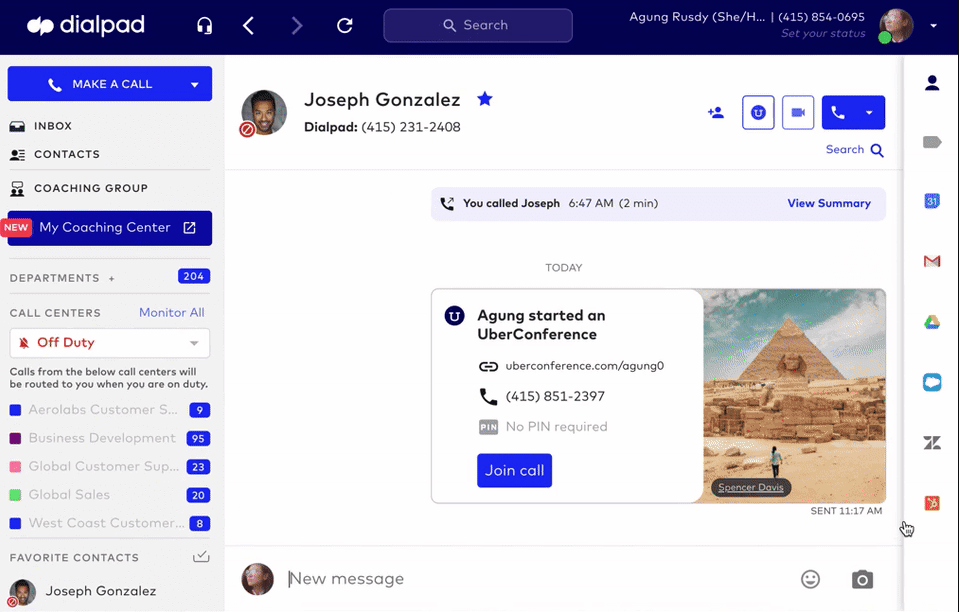Click the conversation Search link
The height and width of the screenshot is (612, 959).
pos(854,150)
